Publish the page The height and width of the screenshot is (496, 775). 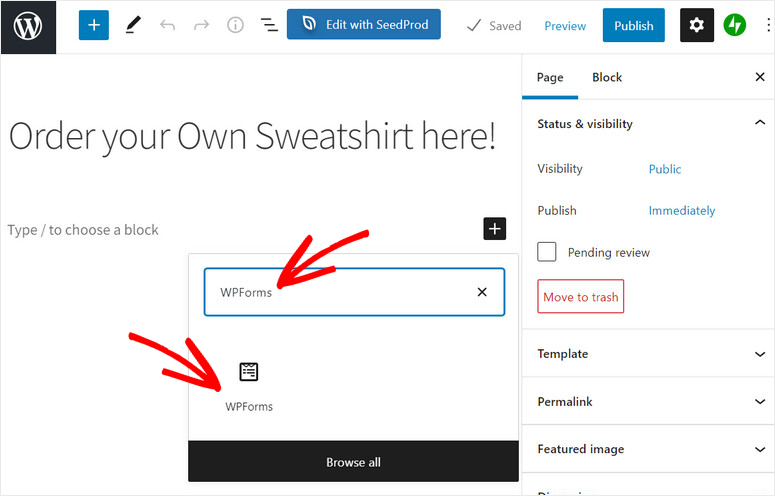pos(634,25)
